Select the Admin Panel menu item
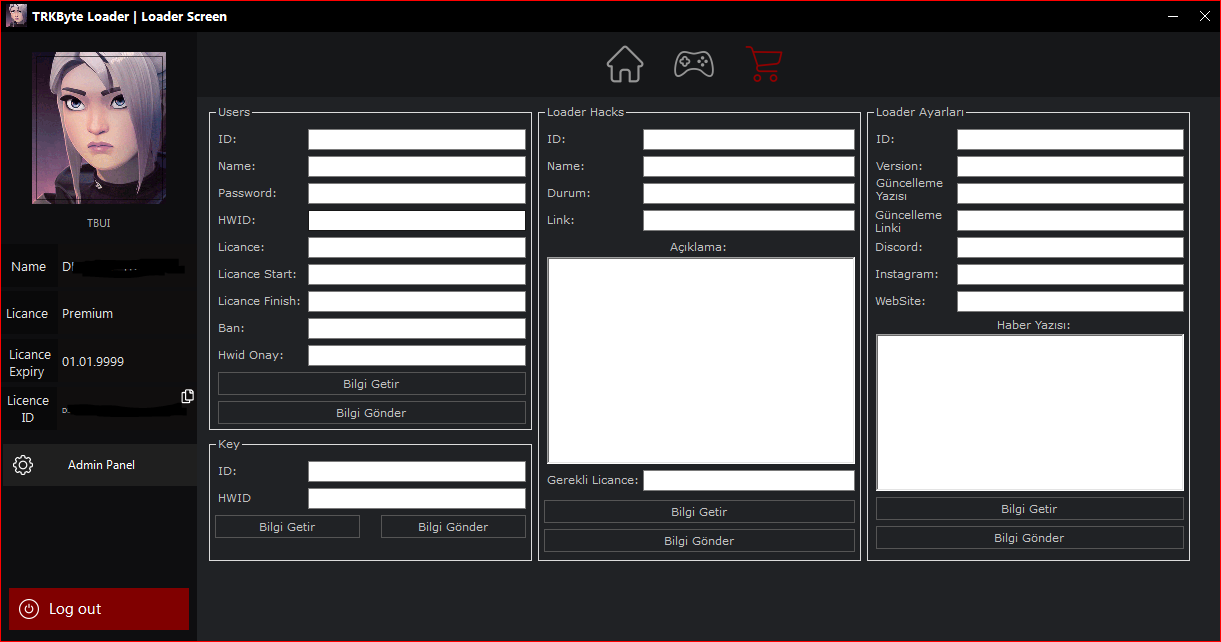The height and width of the screenshot is (642, 1221). [99, 465]
